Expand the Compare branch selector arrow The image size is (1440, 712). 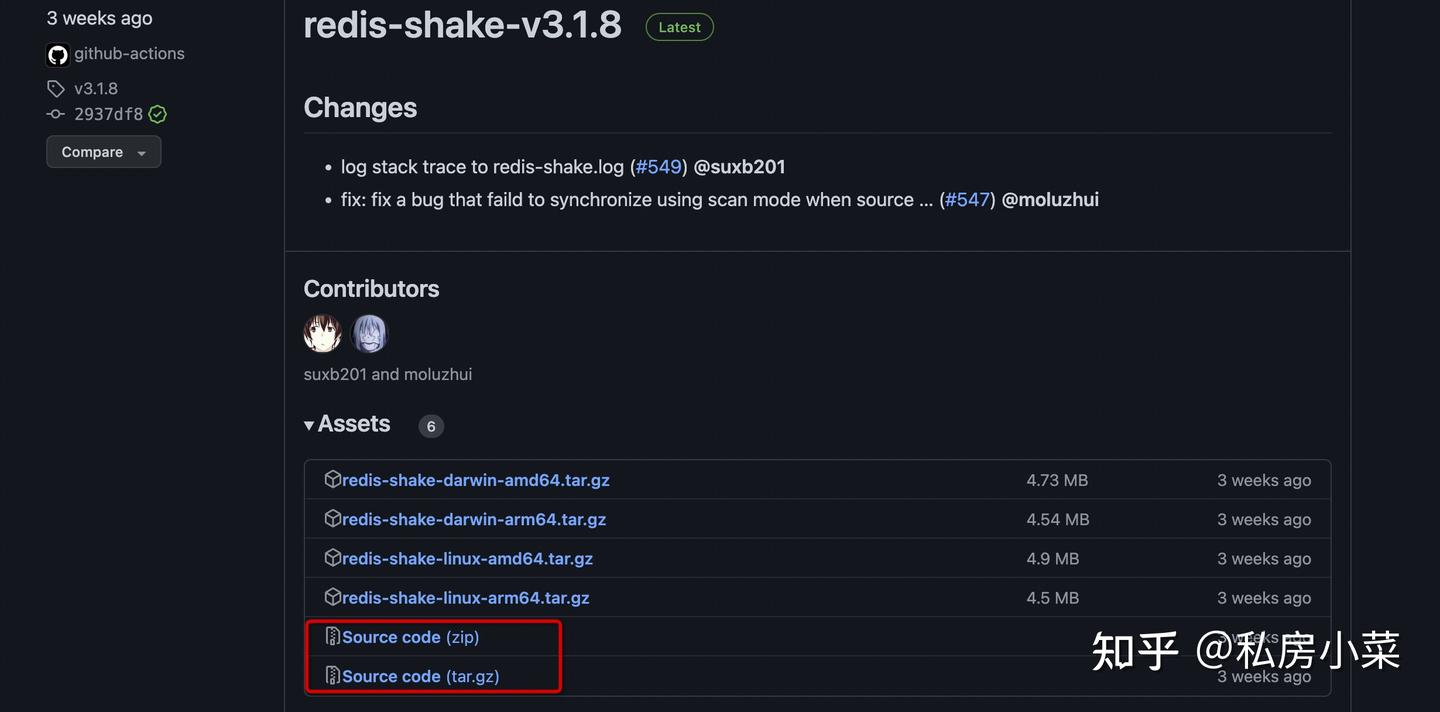pos(141,153)
